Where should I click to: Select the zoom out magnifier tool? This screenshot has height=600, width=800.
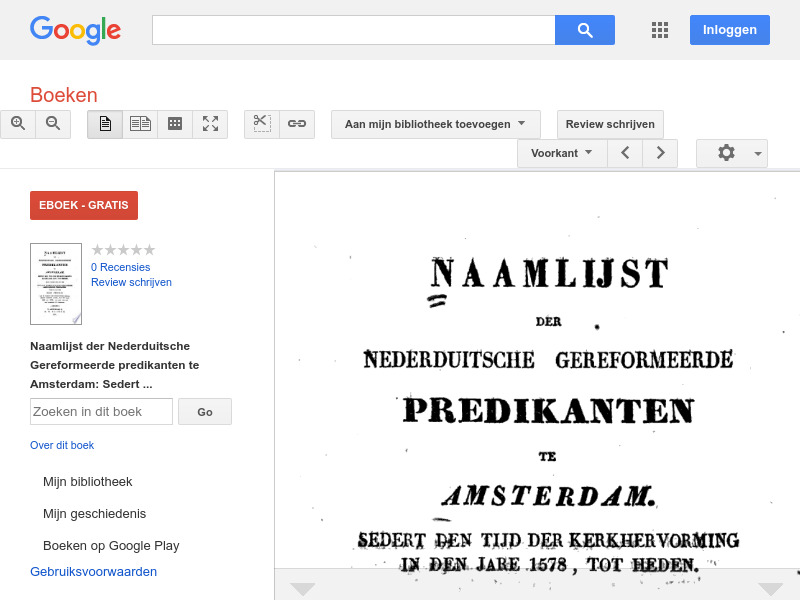[x=53, y=123]
